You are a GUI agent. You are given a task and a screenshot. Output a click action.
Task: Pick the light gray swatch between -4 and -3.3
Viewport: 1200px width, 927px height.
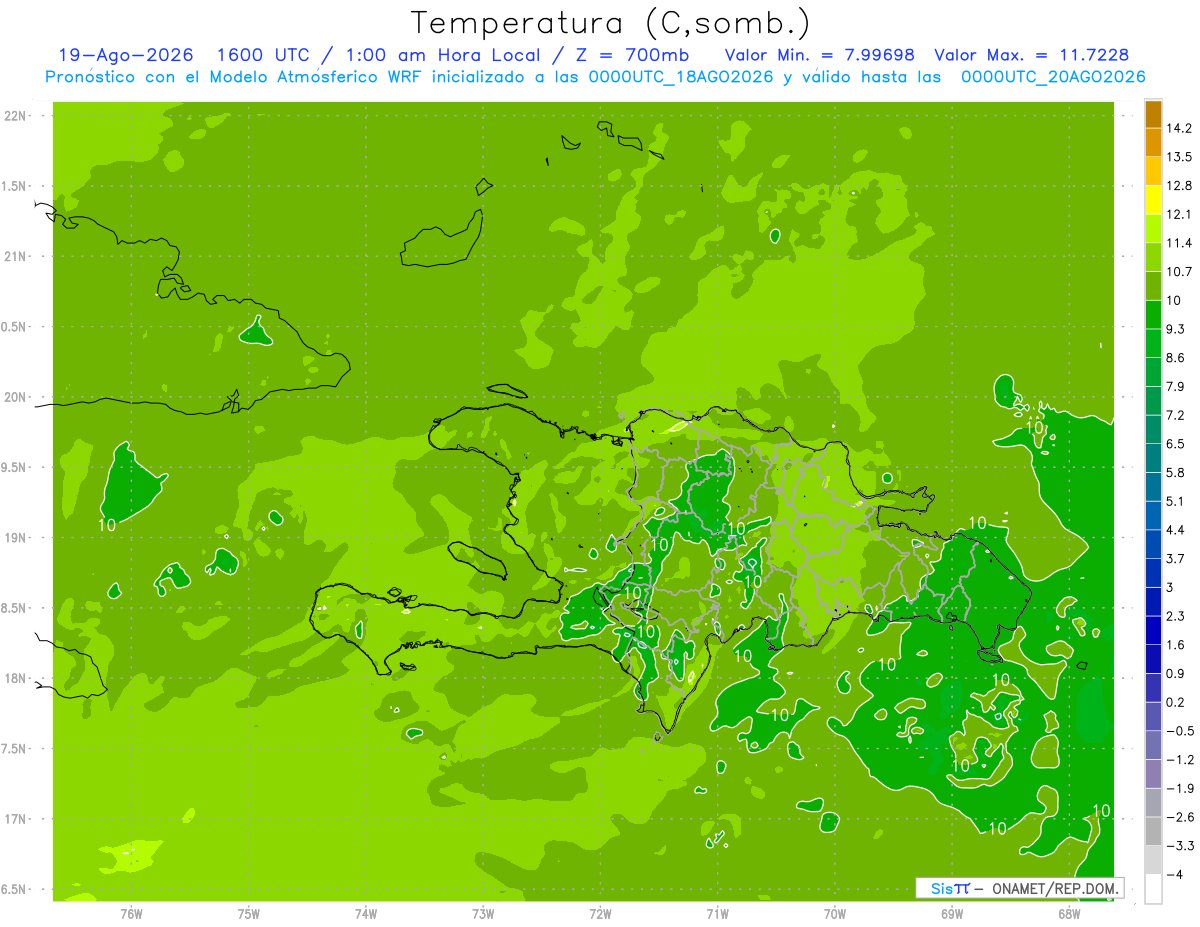[x=1153, y=861]
